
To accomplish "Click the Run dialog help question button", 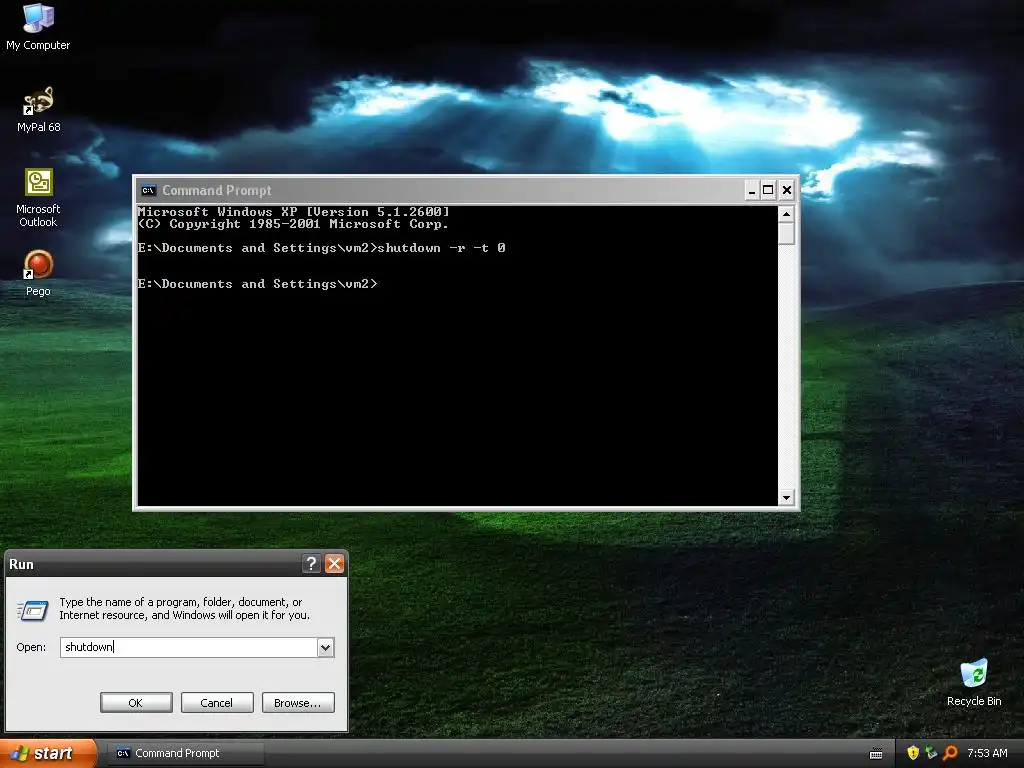I will tap(312, 564).
